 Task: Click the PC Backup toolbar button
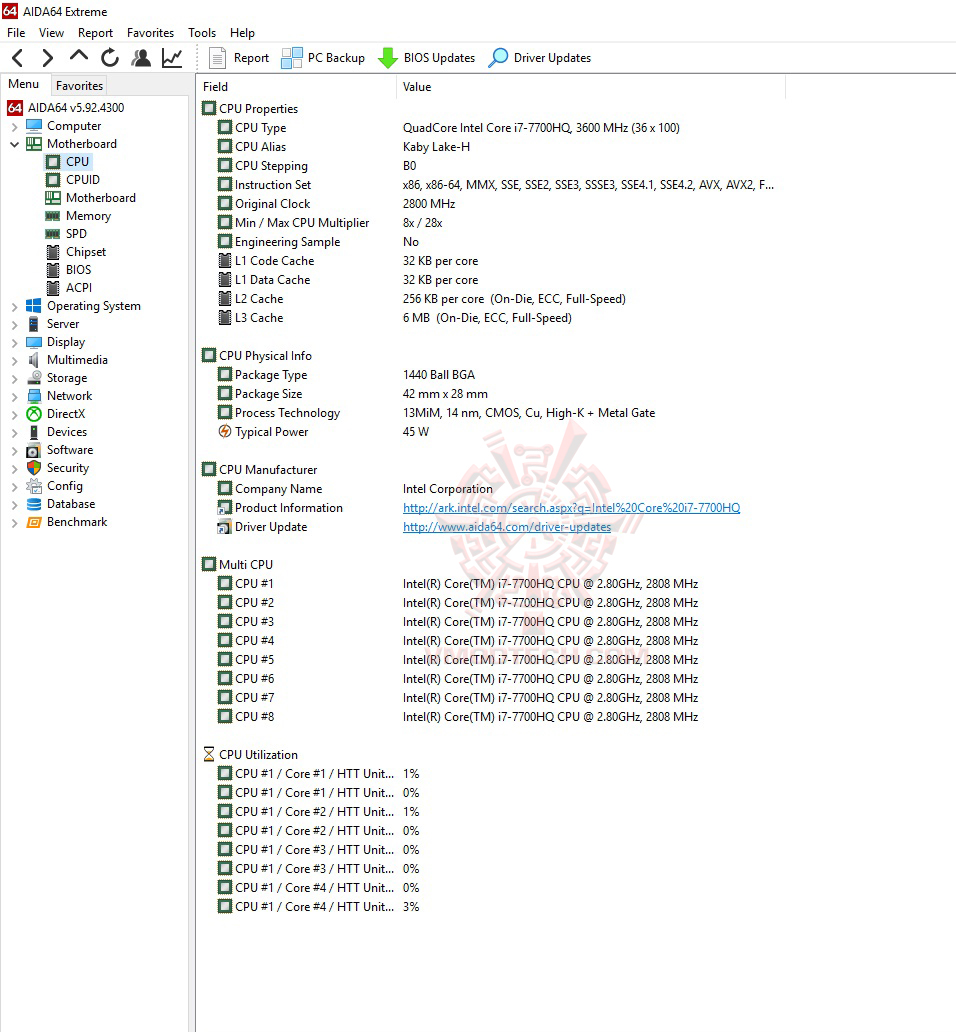322,58
